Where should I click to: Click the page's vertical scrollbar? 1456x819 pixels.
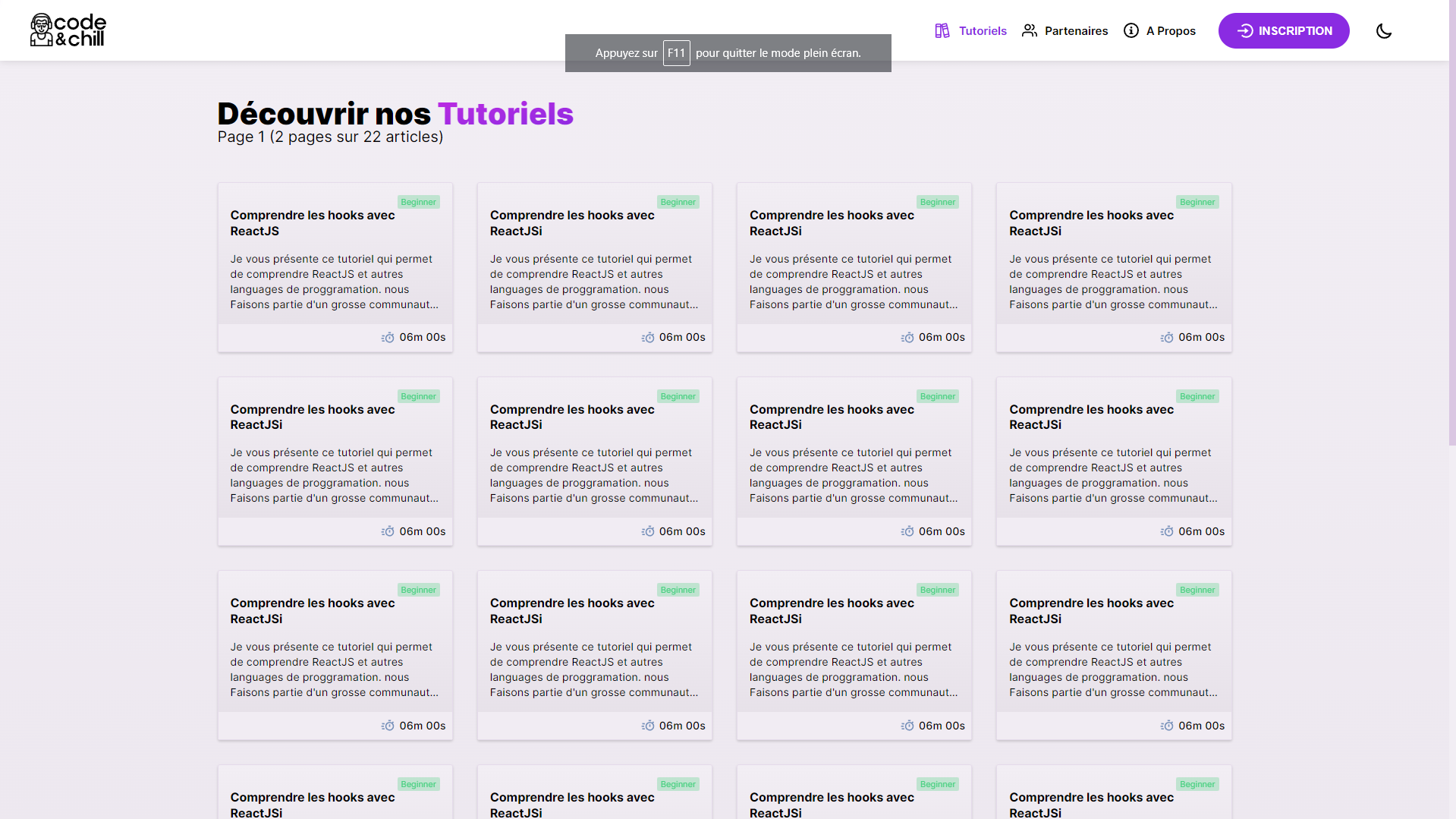1451,228
